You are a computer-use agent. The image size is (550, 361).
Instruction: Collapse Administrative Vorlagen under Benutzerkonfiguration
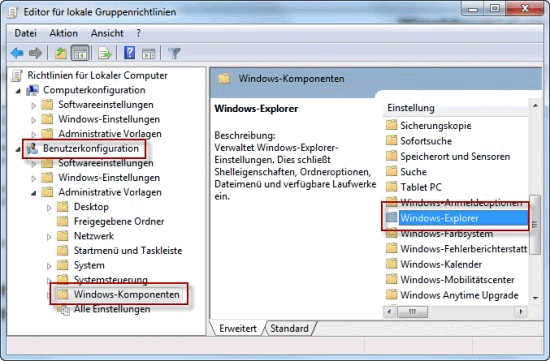tap(34, 193)
